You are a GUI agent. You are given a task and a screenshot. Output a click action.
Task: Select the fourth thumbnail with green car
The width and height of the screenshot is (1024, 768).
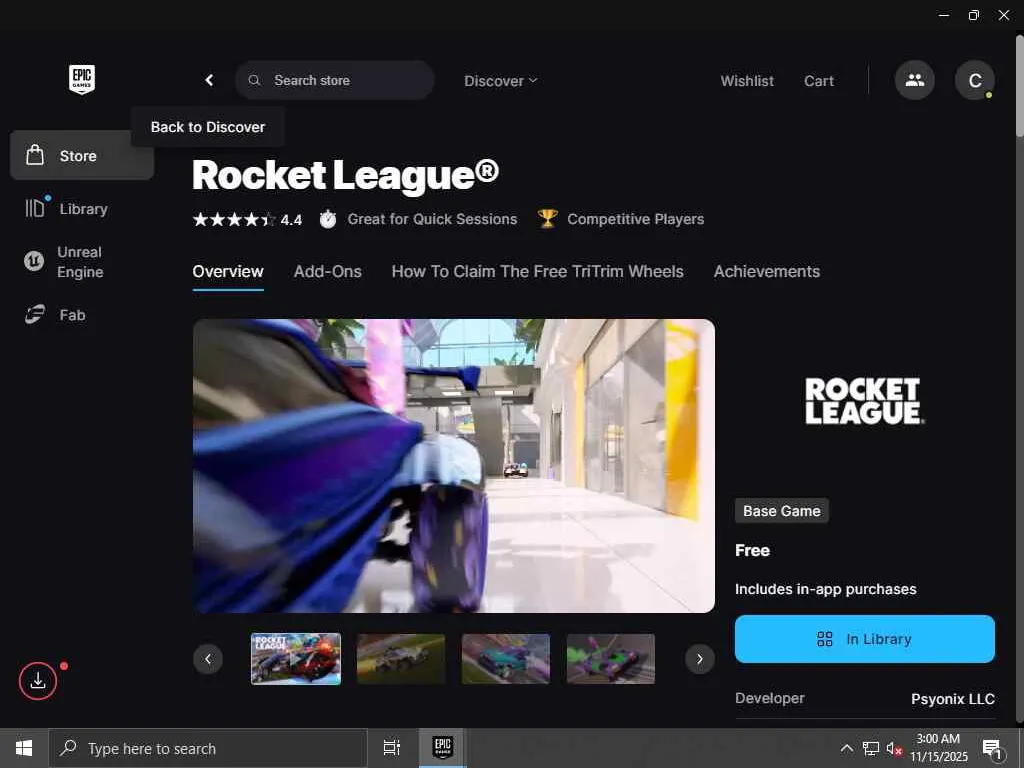click(x=611, y=659)
